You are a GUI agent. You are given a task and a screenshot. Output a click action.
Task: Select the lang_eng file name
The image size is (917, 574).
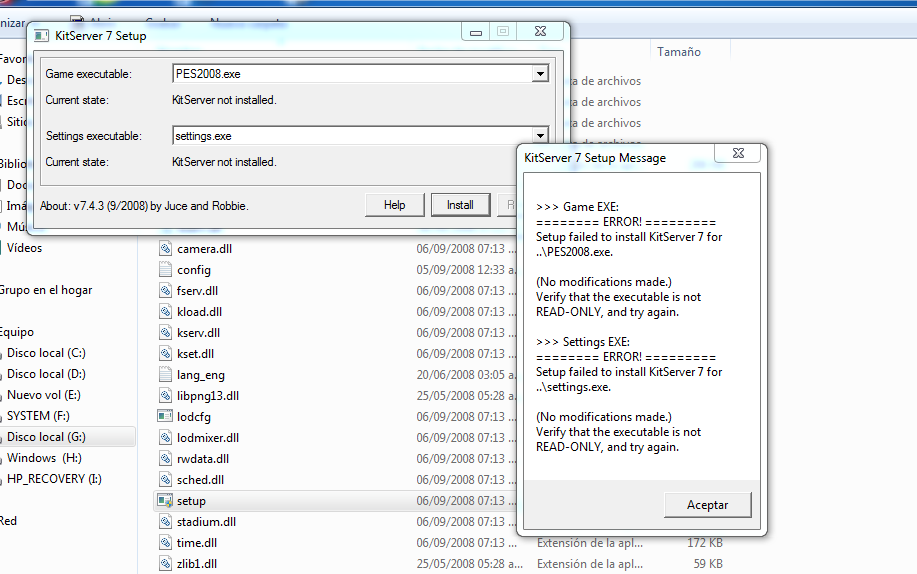point(201,375)
